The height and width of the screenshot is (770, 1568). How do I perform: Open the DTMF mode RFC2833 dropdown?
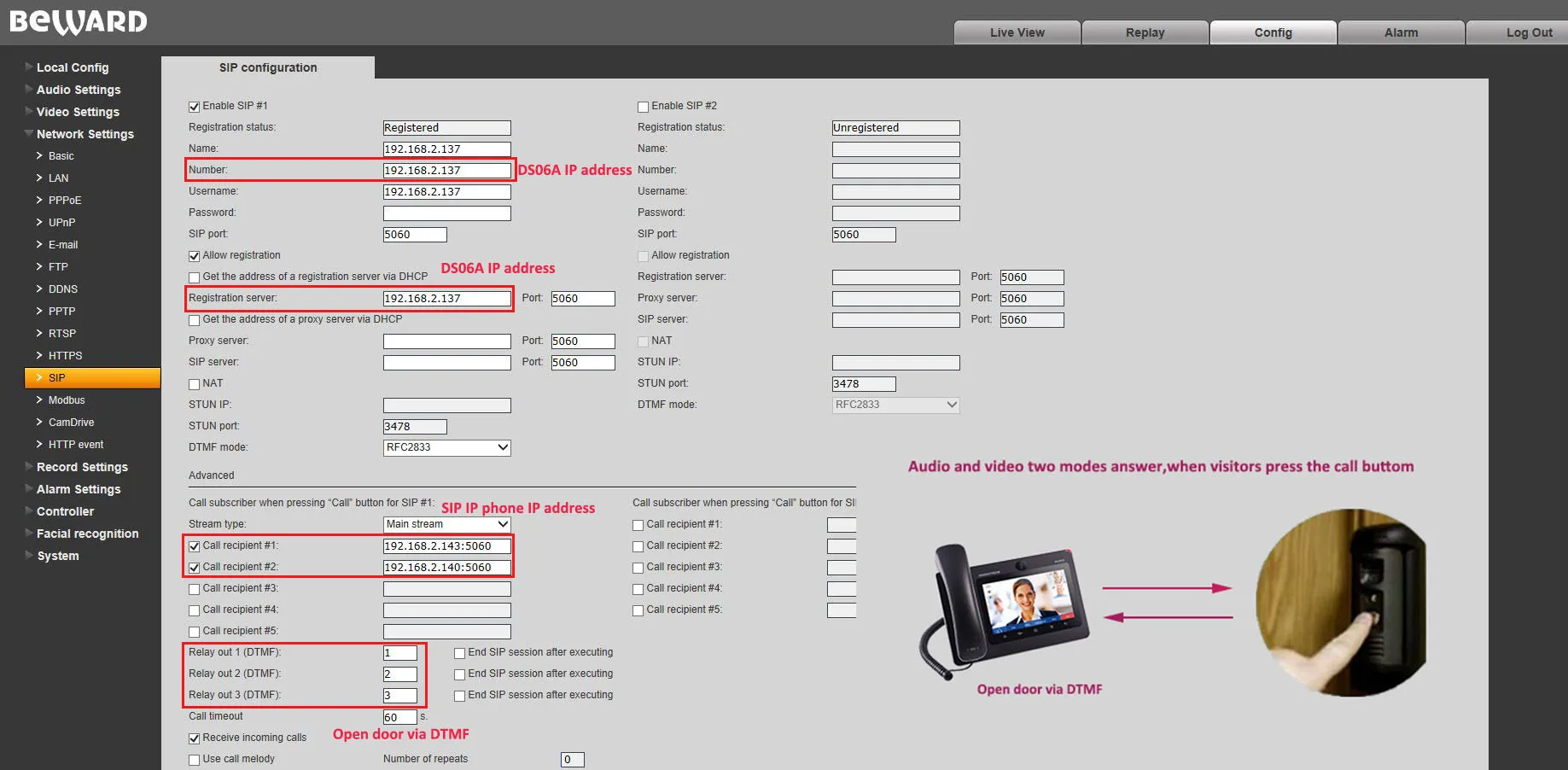pyautogui.click(x=446, y=447)
